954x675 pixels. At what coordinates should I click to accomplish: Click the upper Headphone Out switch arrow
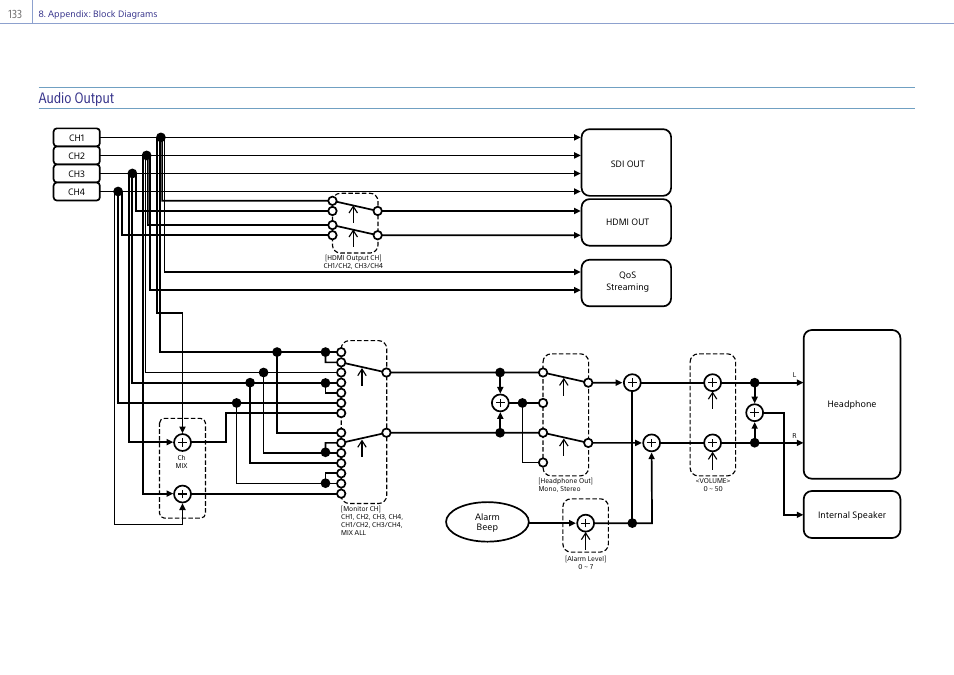[x=563, y=386]
